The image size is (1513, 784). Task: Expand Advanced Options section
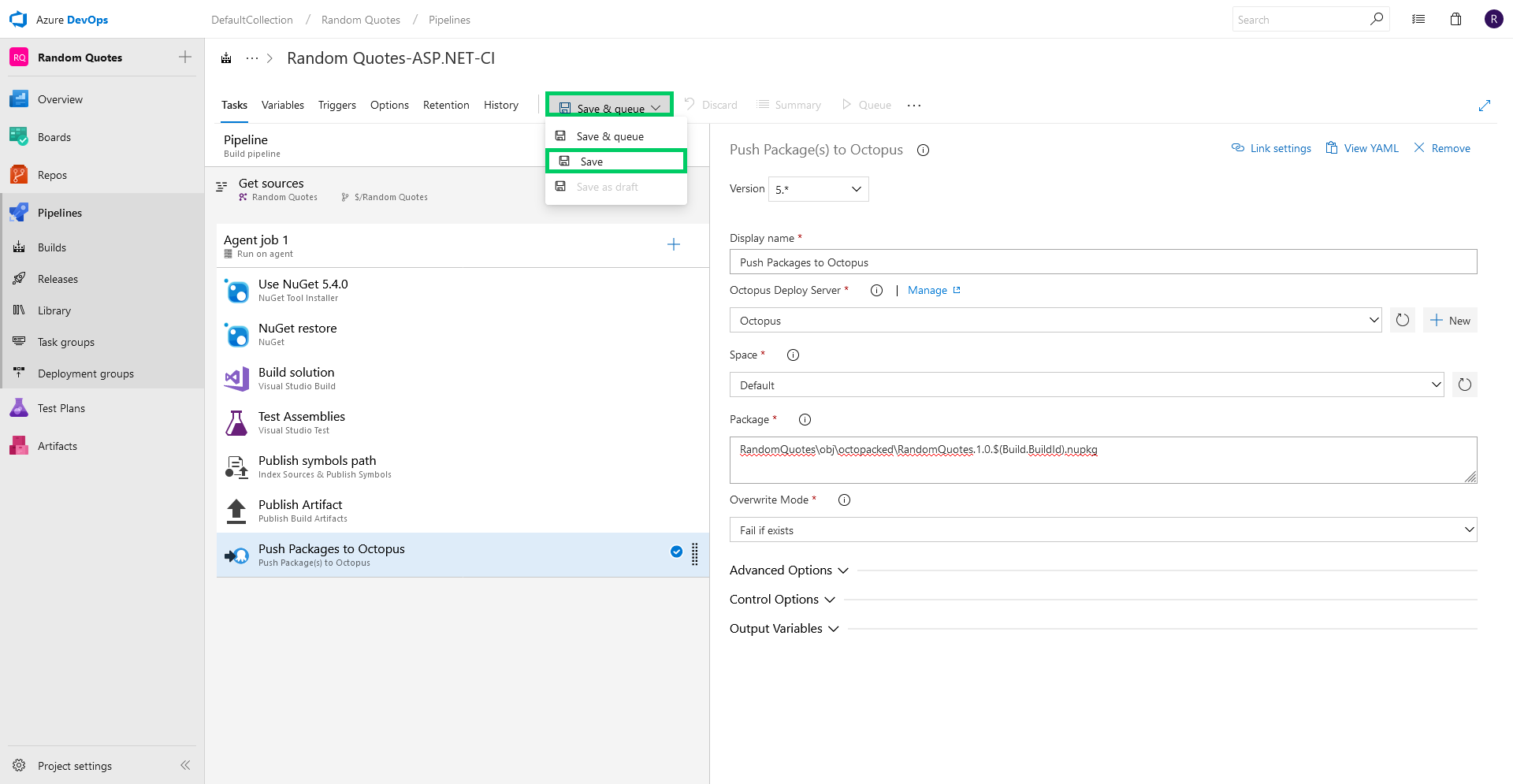pos(789,570)
